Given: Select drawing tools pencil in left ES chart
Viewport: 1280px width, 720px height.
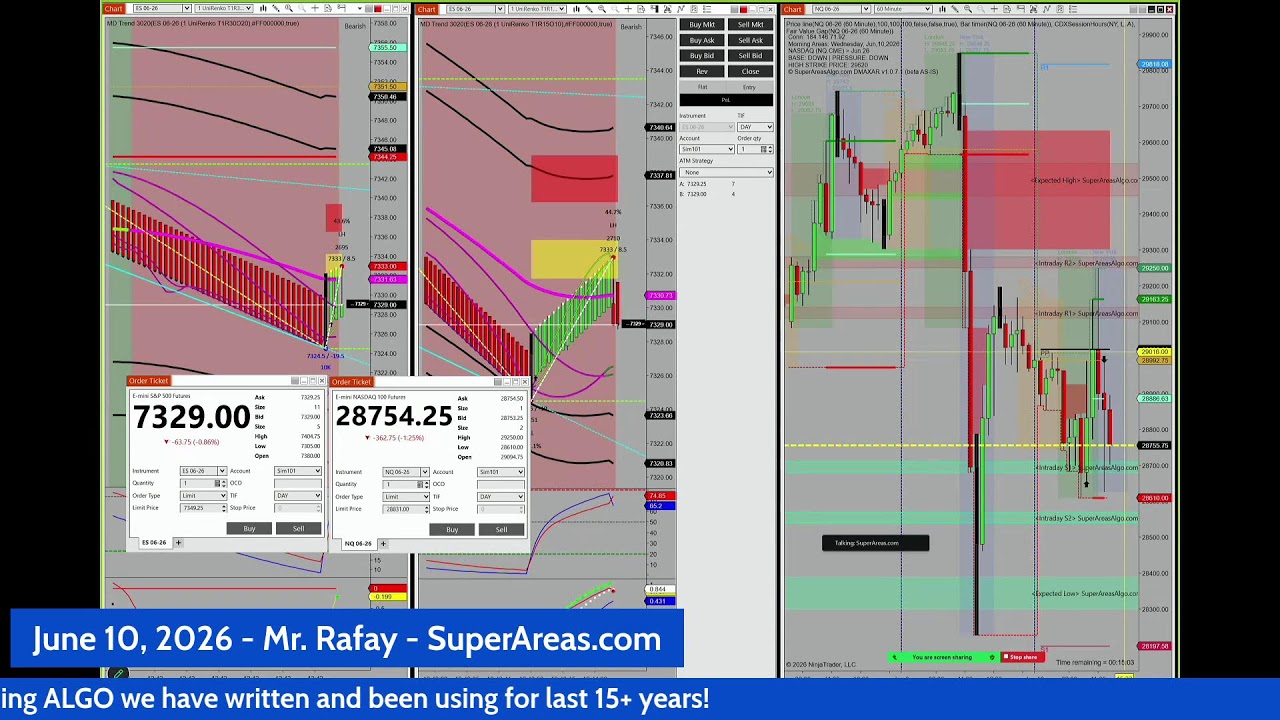Looking at the screenshot, I should pyautogui.click(x=276, y=9).
